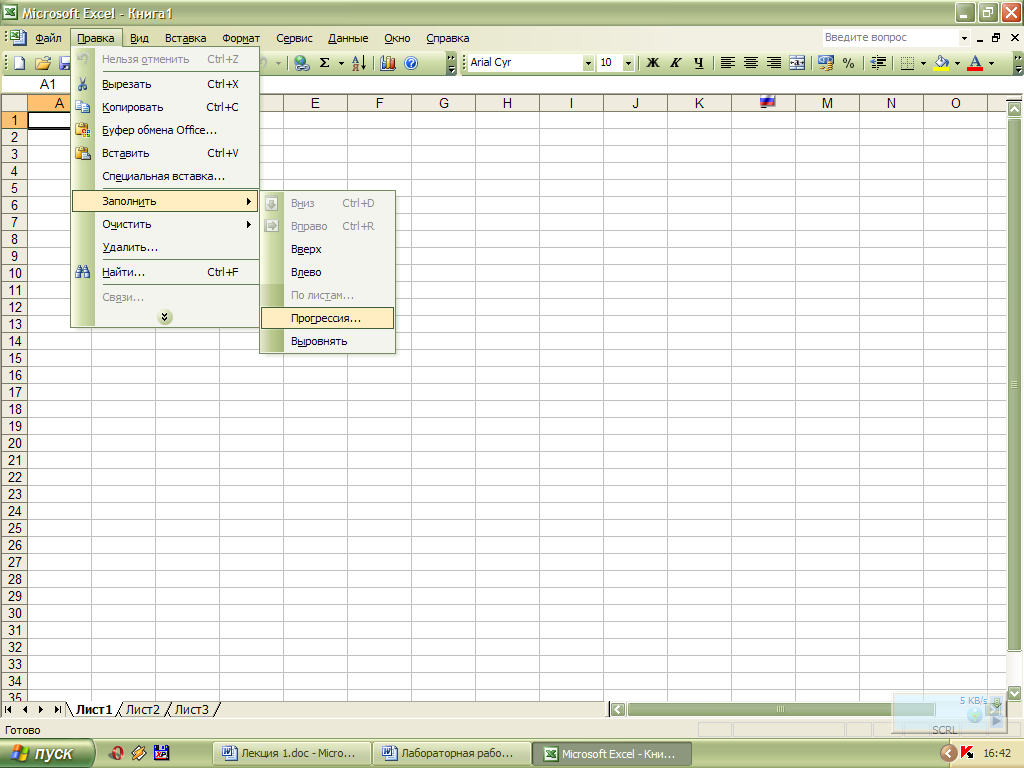Screen dimensions: 1024x768
Task: Open Fill Color dropdown arrow
Action: 957,63
